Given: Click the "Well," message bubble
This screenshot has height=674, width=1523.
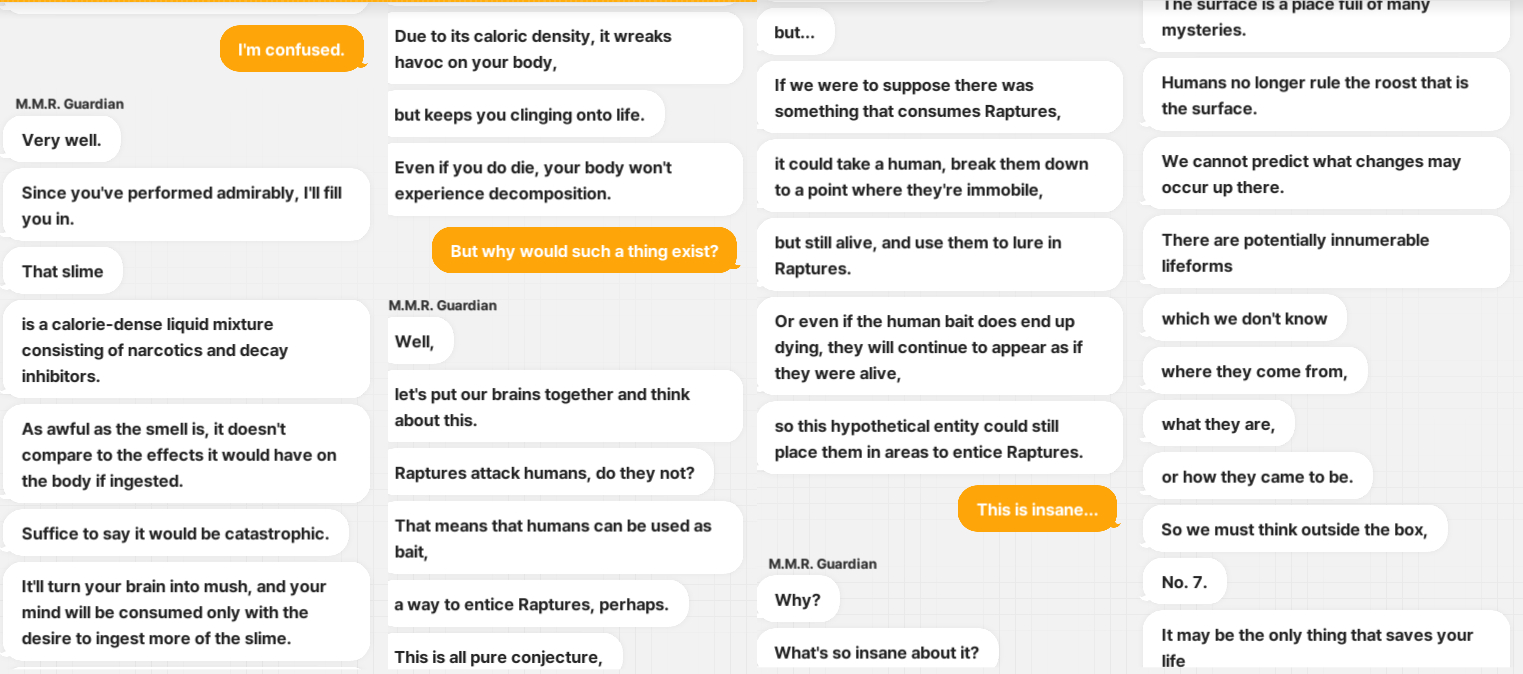Looking at the screenshot, I should [x=419, y=341].
